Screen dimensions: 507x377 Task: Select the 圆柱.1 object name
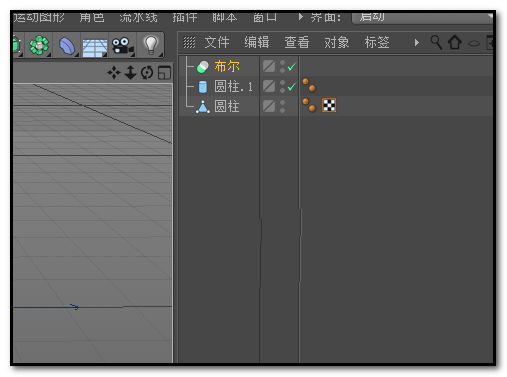[x=233, y=87]
